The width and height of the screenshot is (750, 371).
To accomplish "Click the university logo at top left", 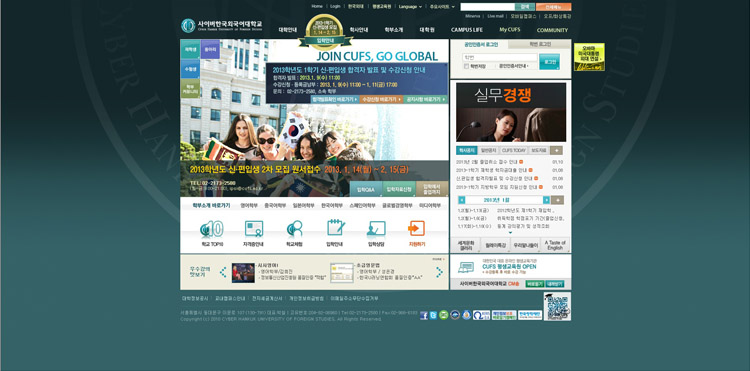I will pos(221,26).
